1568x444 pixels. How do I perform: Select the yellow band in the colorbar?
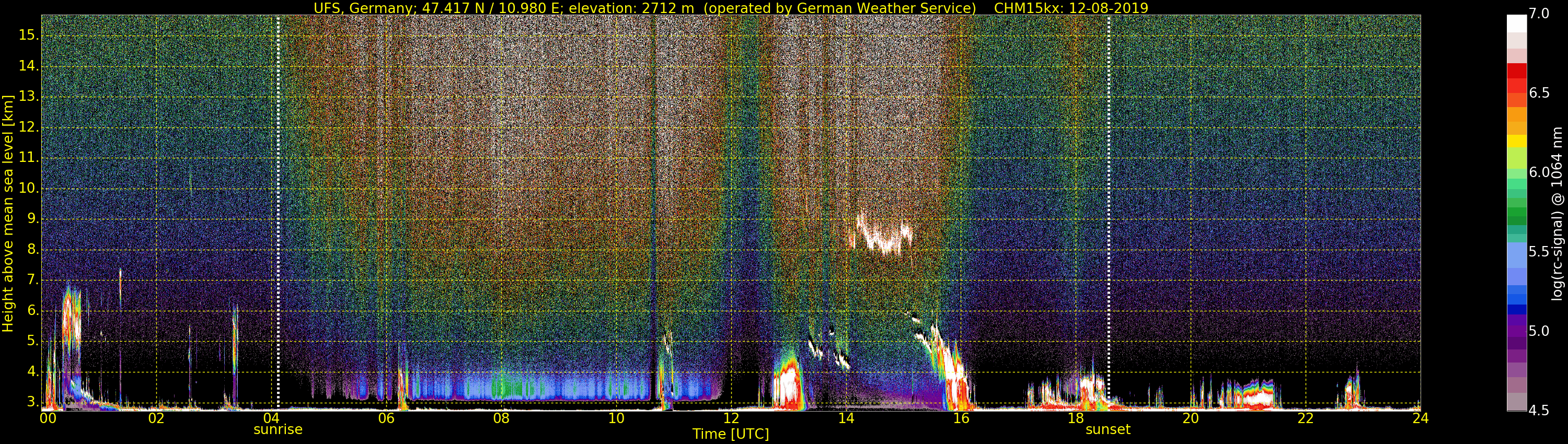click(1516, 141)
